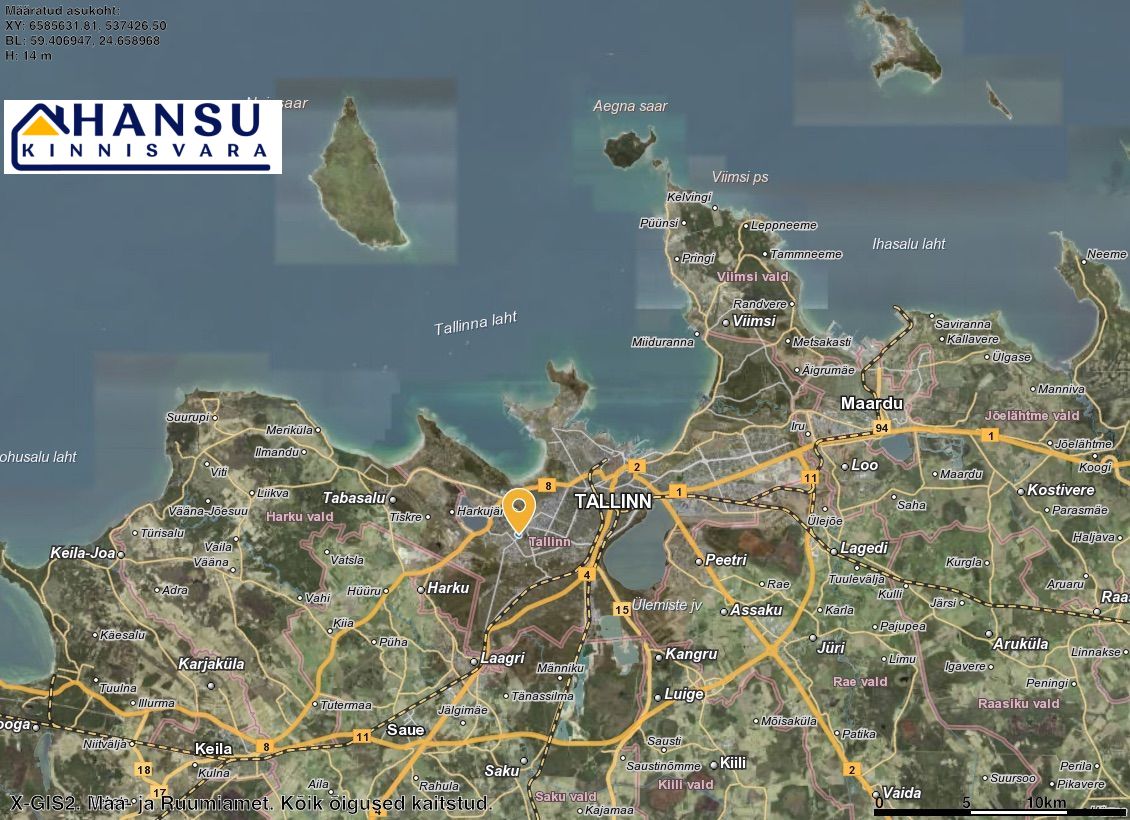Click the road 94 shield near Maardu
This screenshot has height=820, width=1130.
(x=880, y=429)
